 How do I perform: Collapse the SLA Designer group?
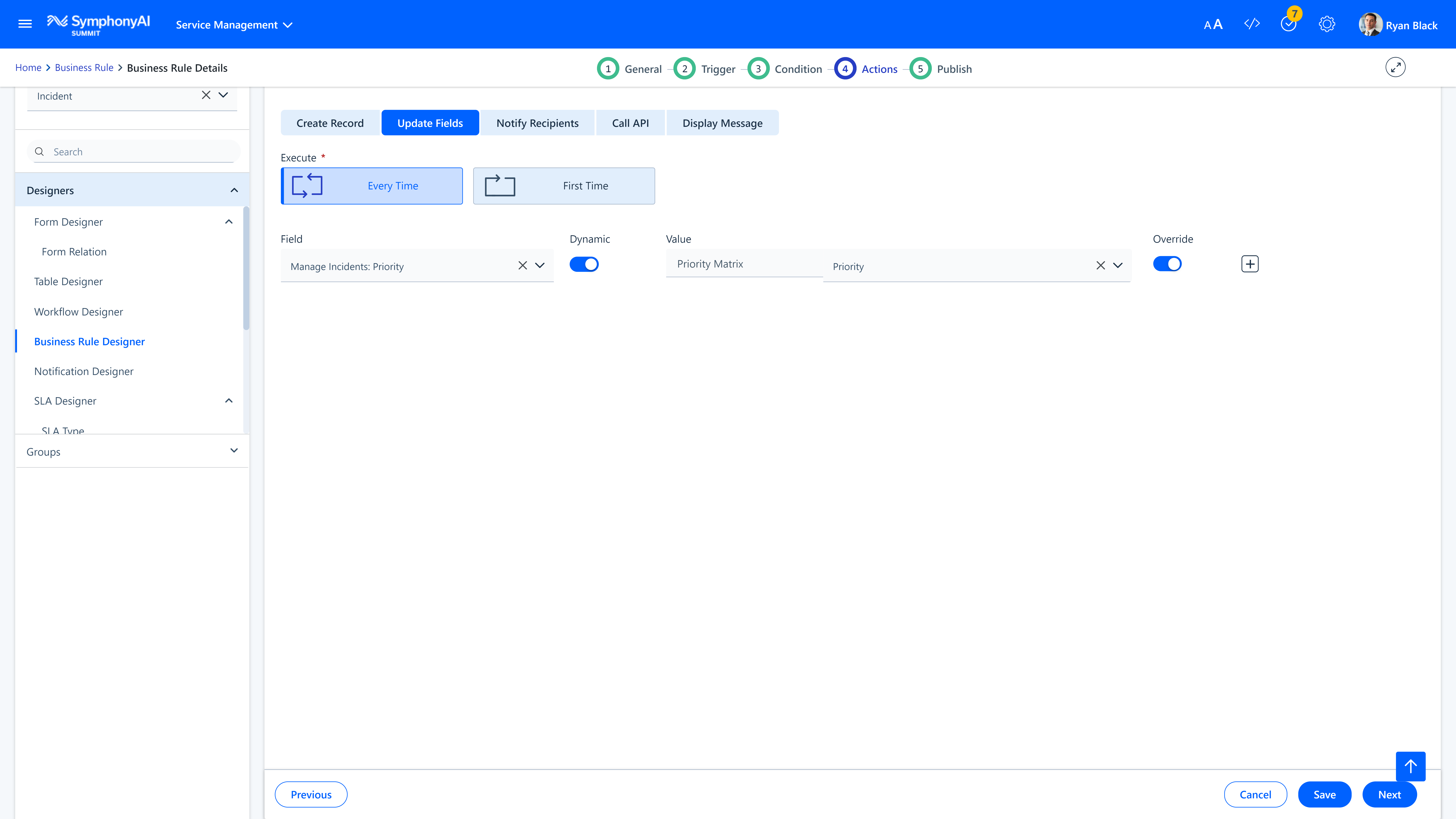coord(229,401)
